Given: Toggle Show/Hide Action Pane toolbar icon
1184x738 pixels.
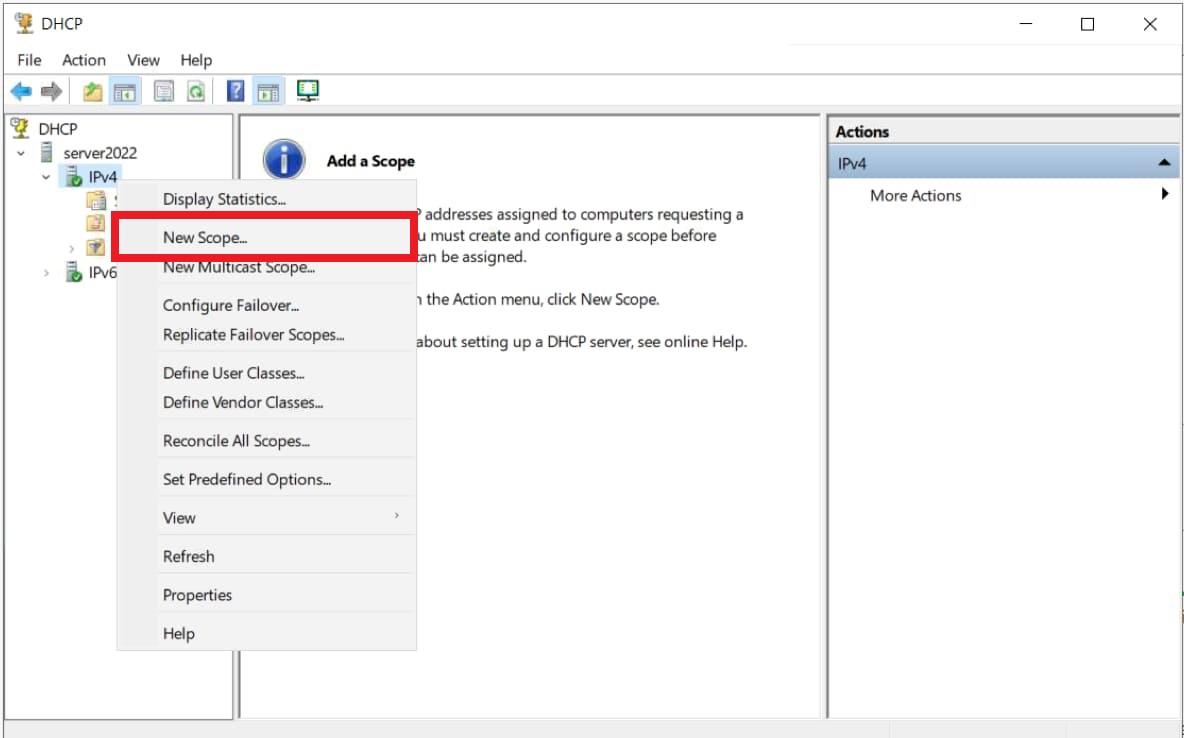Looking at the screenshot, I should [267, 92].
